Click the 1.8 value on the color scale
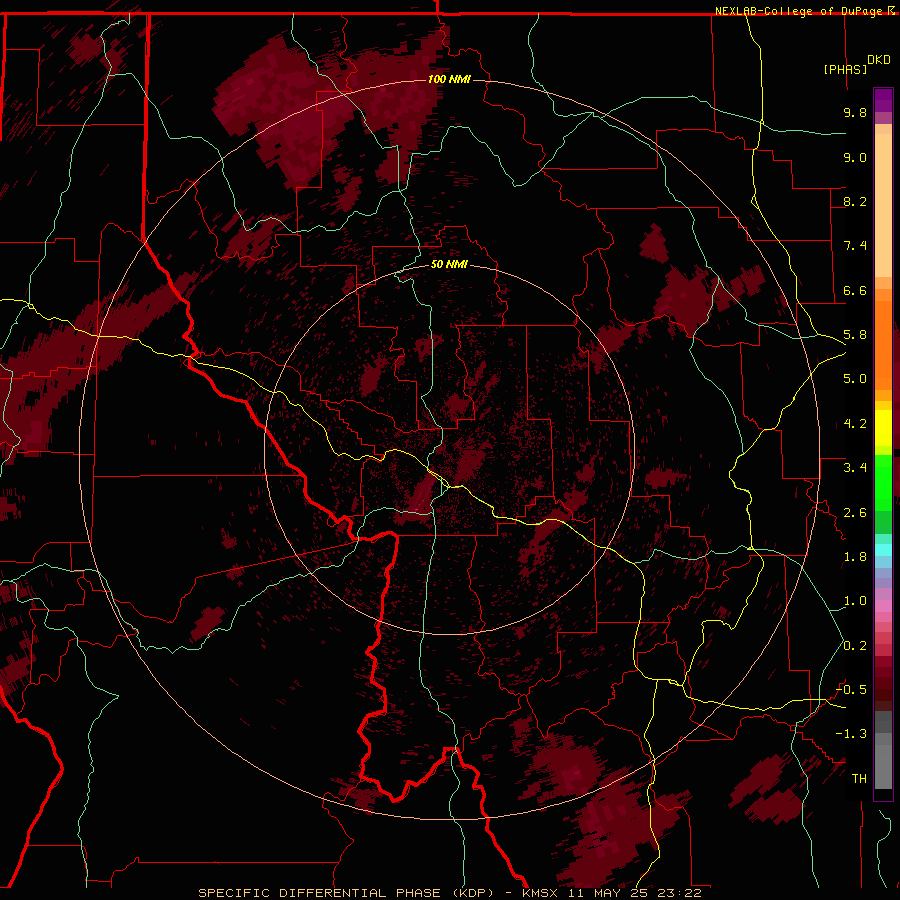Viewport: 900px width, 900px height. click(x=855, y=557)
